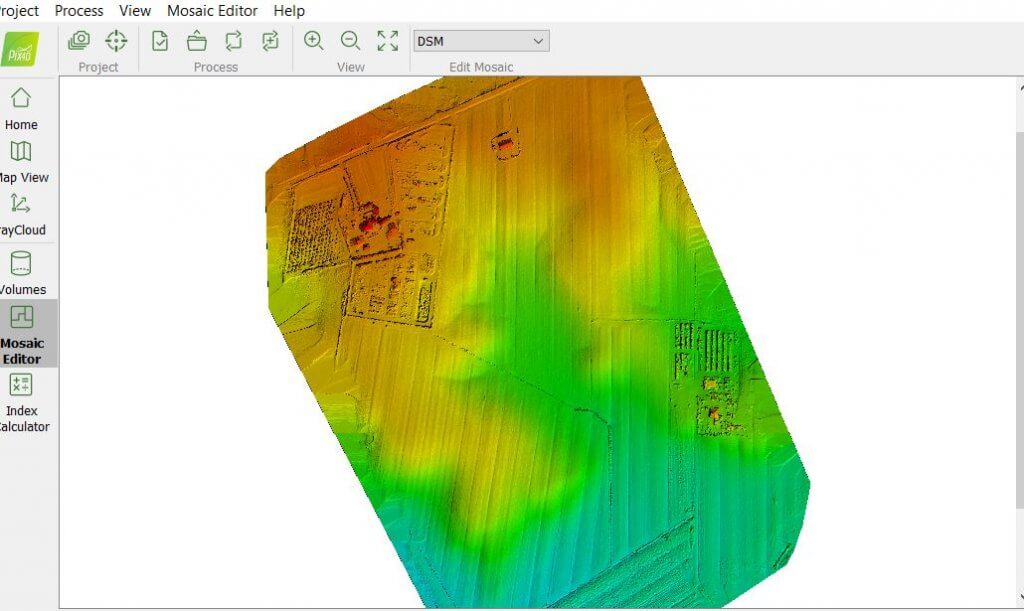The height and width of the screenshot is (611, 1024).
Task: Open the DSM layer dropdown
Action: point(481,41)
